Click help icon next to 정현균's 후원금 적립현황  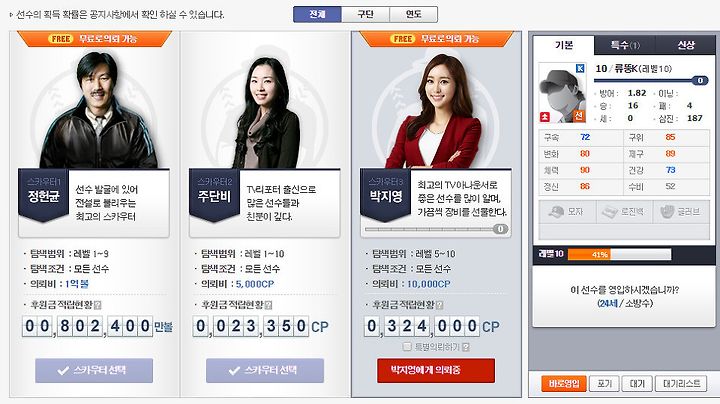(97, 305)
